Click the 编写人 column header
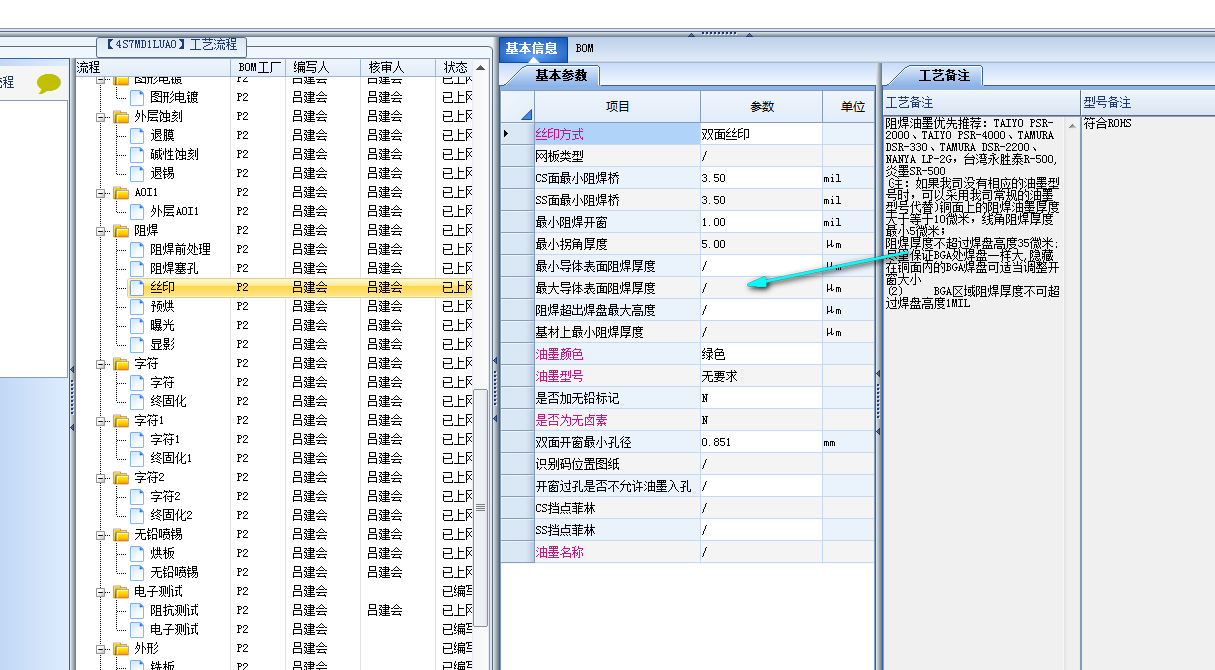Screen dimensions: 1215x670 322,67
